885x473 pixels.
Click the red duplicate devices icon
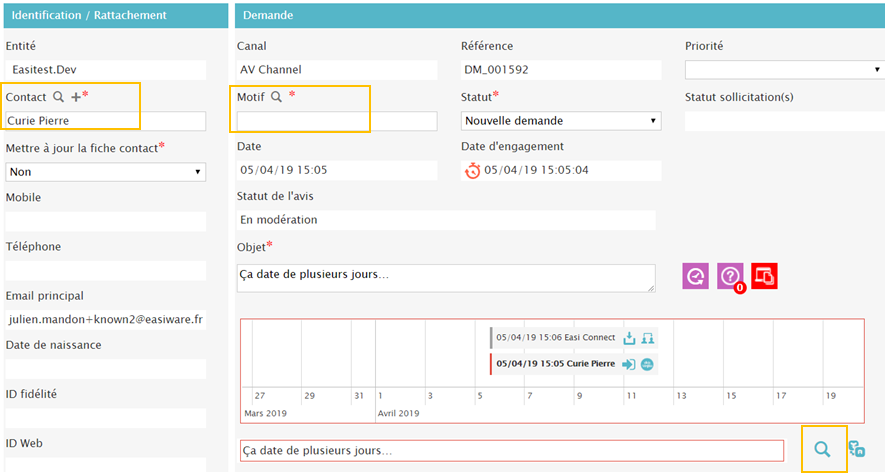(764, 277)
